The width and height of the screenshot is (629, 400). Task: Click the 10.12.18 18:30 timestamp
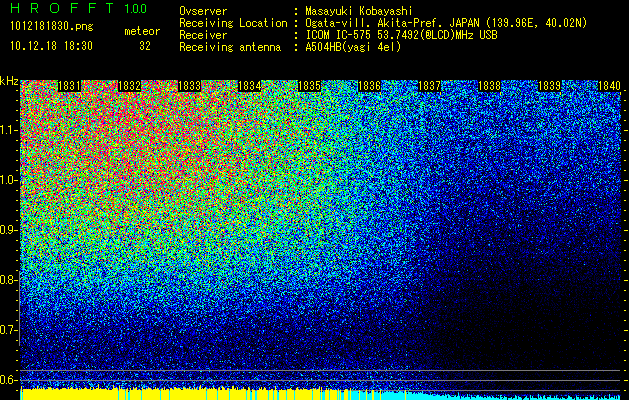pos(51,46)
